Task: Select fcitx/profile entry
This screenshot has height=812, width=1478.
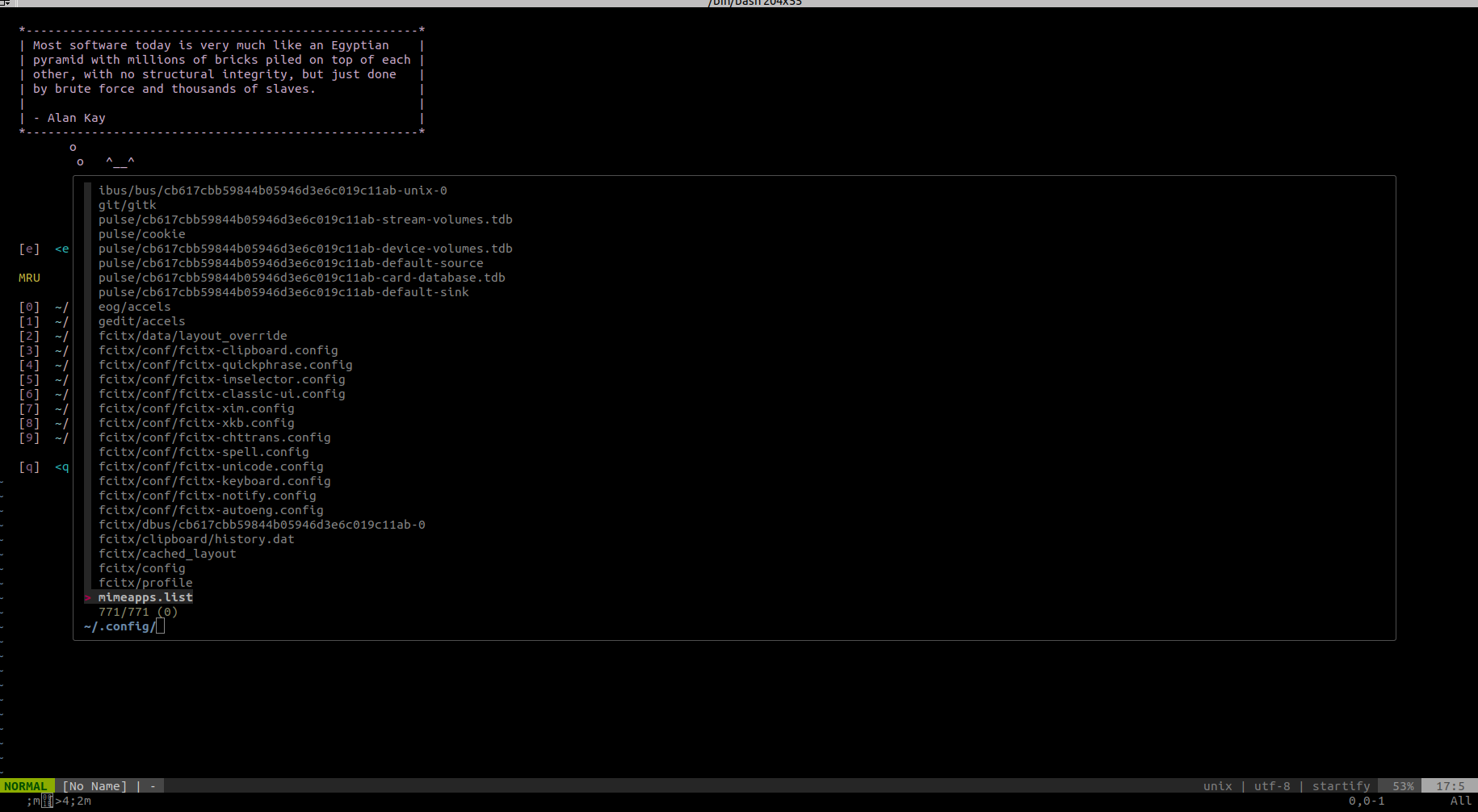Action: pyautogui.click(x=145, y=583)
